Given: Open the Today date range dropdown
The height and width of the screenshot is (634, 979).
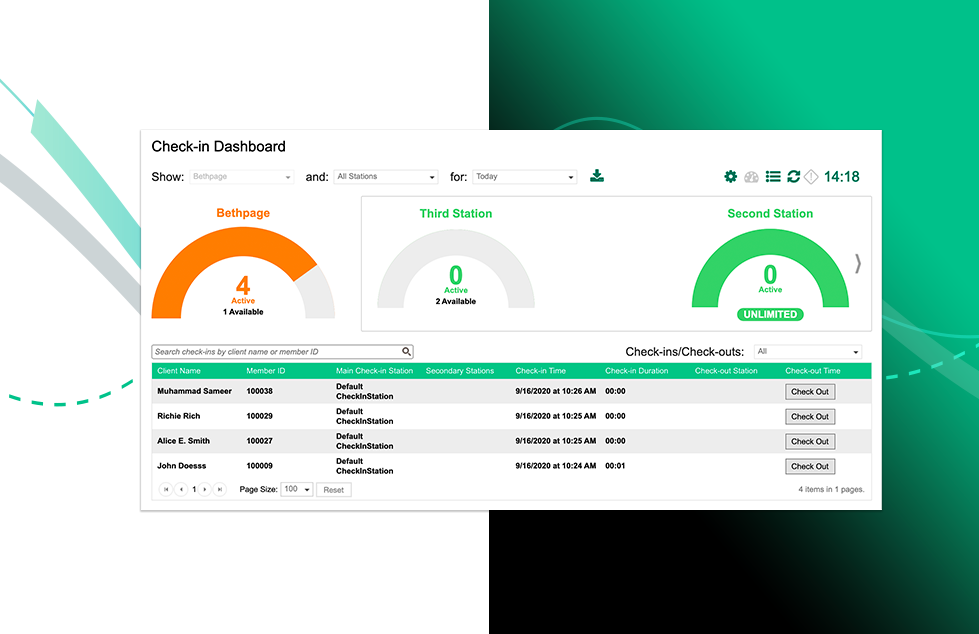Looking at the screenshot, I should [524, 177].
